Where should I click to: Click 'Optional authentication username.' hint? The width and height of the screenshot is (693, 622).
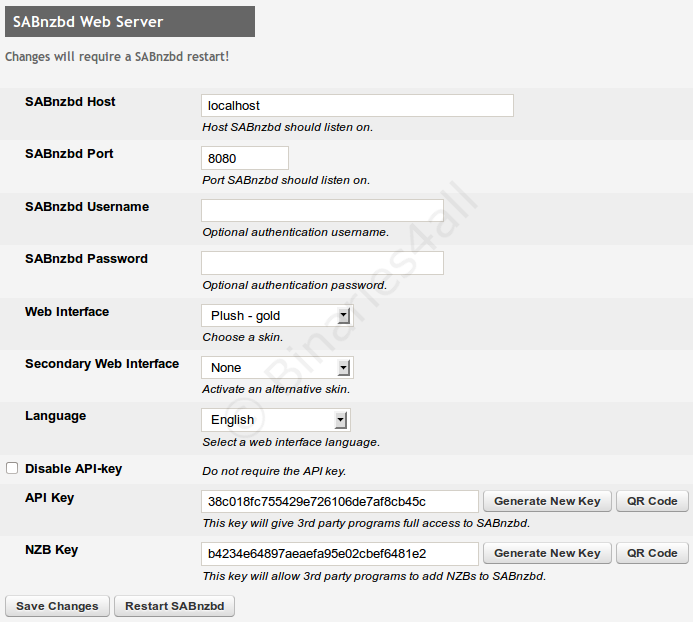(x=296, y=233)
